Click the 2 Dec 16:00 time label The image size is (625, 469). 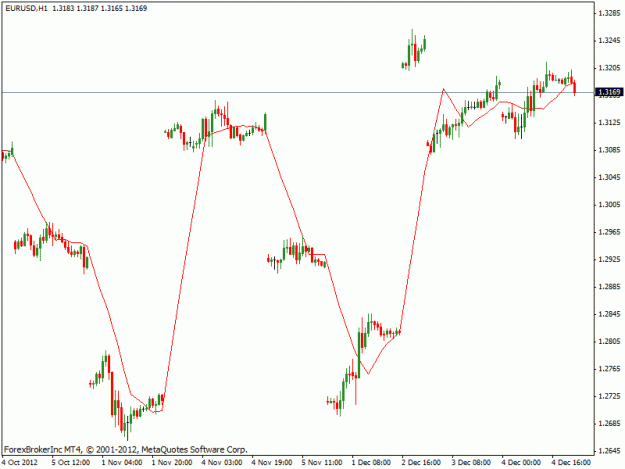tap(421, 463)
